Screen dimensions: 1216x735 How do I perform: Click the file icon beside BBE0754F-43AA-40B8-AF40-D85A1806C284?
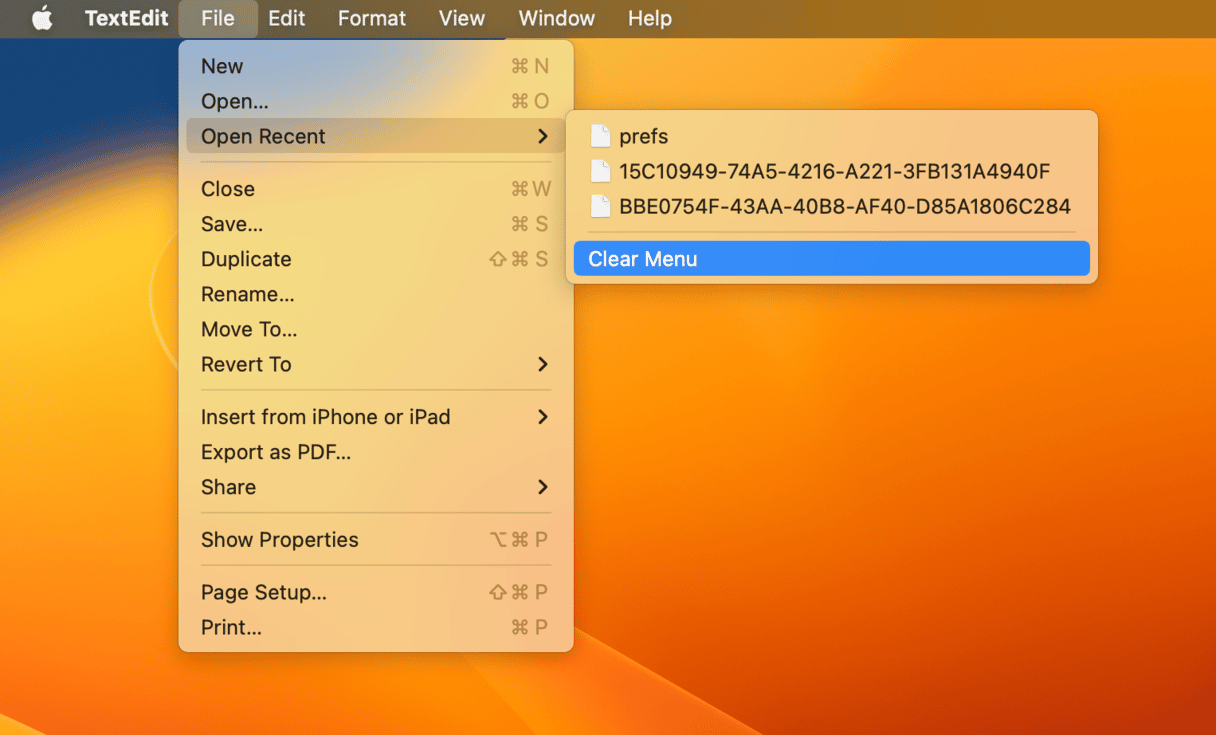coord(600,206)
